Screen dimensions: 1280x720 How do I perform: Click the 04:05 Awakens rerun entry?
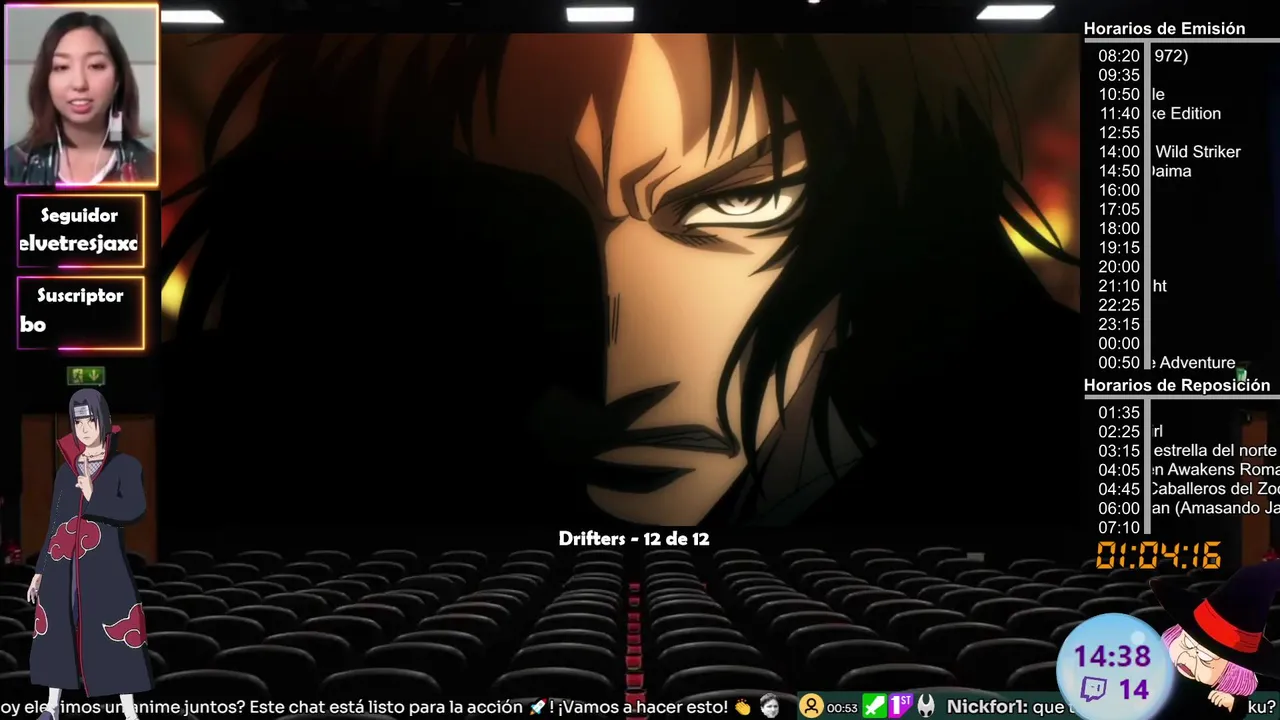click(x=1188, y=469)
